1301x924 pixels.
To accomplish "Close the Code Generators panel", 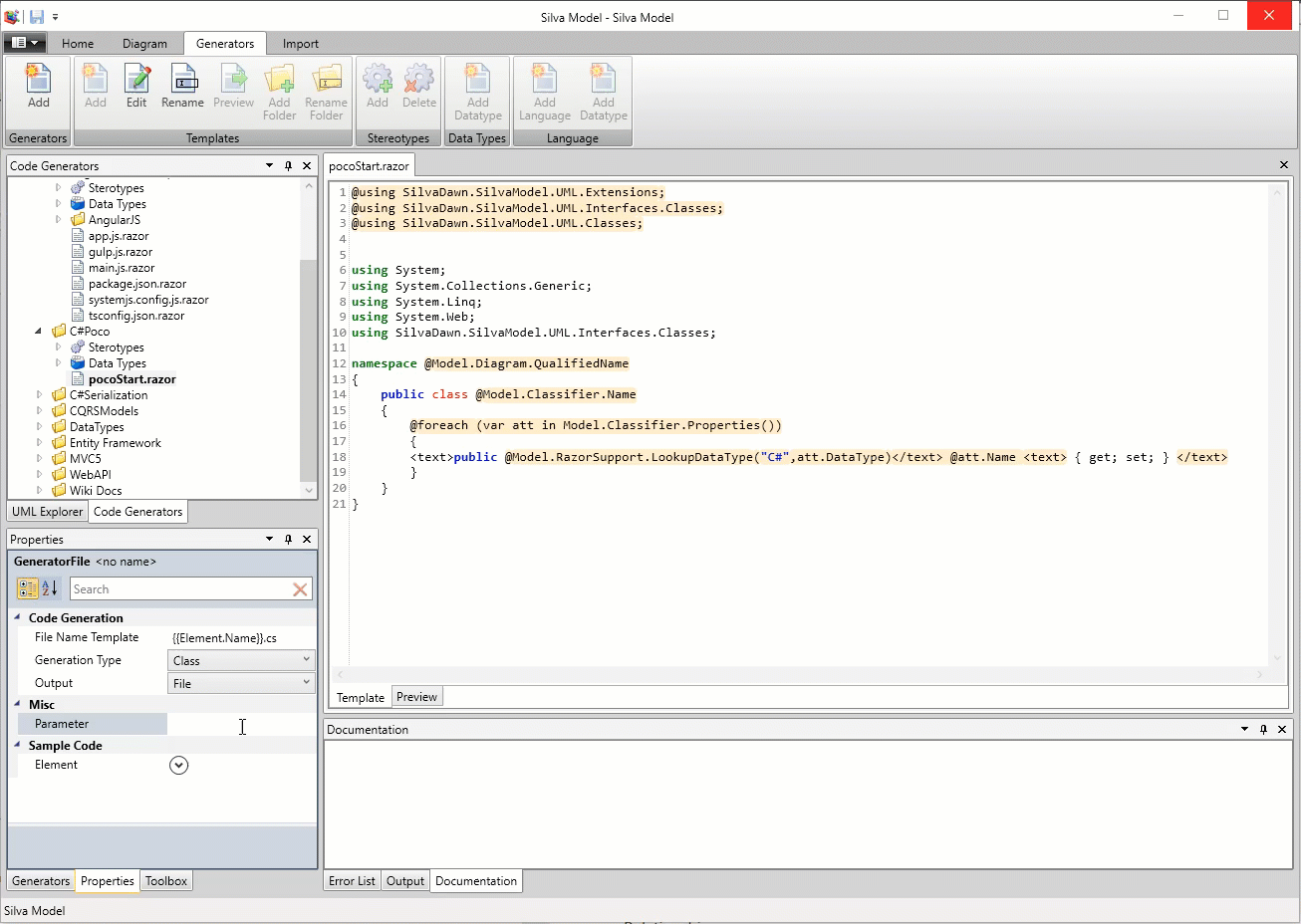I will 307,166.
